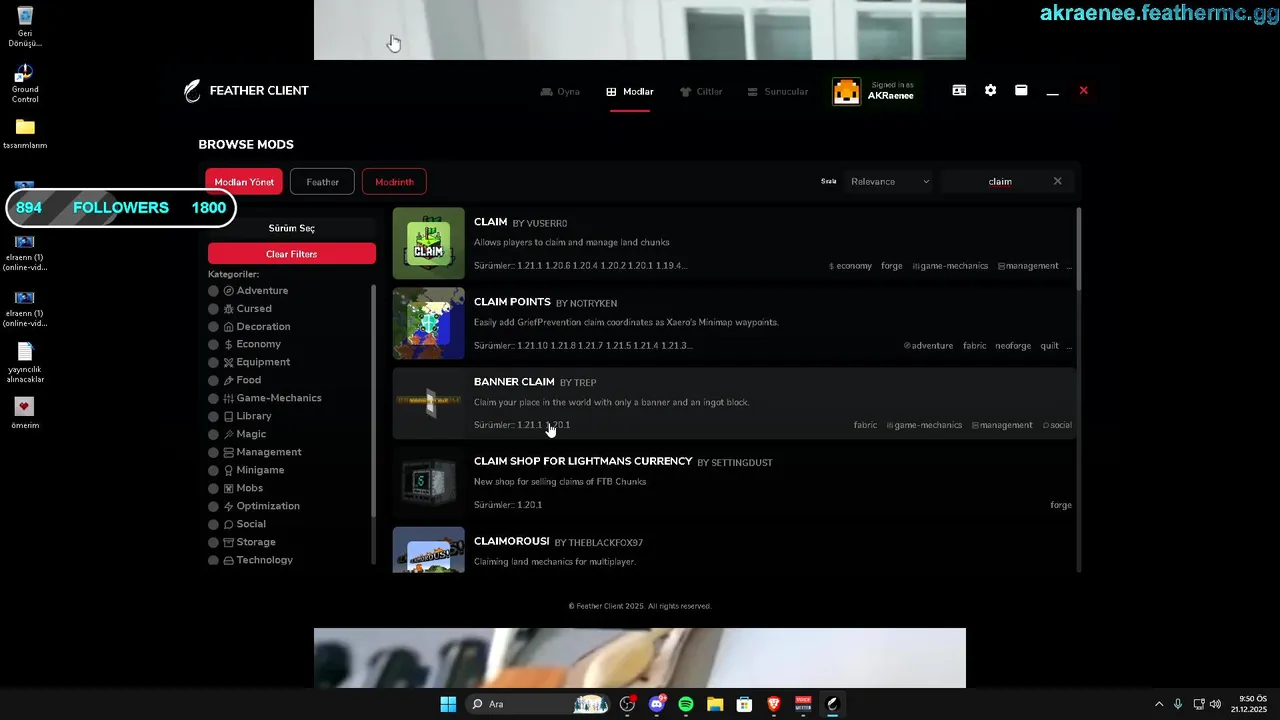The height and width of the screenshot is (720, 1280).
Task: Select the Game-Mechanics category filter
Action: [x=266, y=398]
